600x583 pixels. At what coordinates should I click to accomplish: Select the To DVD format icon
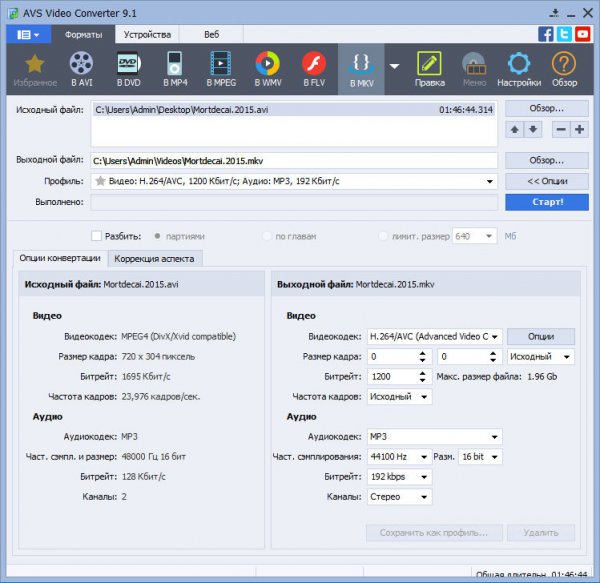[x=129, y=70]
